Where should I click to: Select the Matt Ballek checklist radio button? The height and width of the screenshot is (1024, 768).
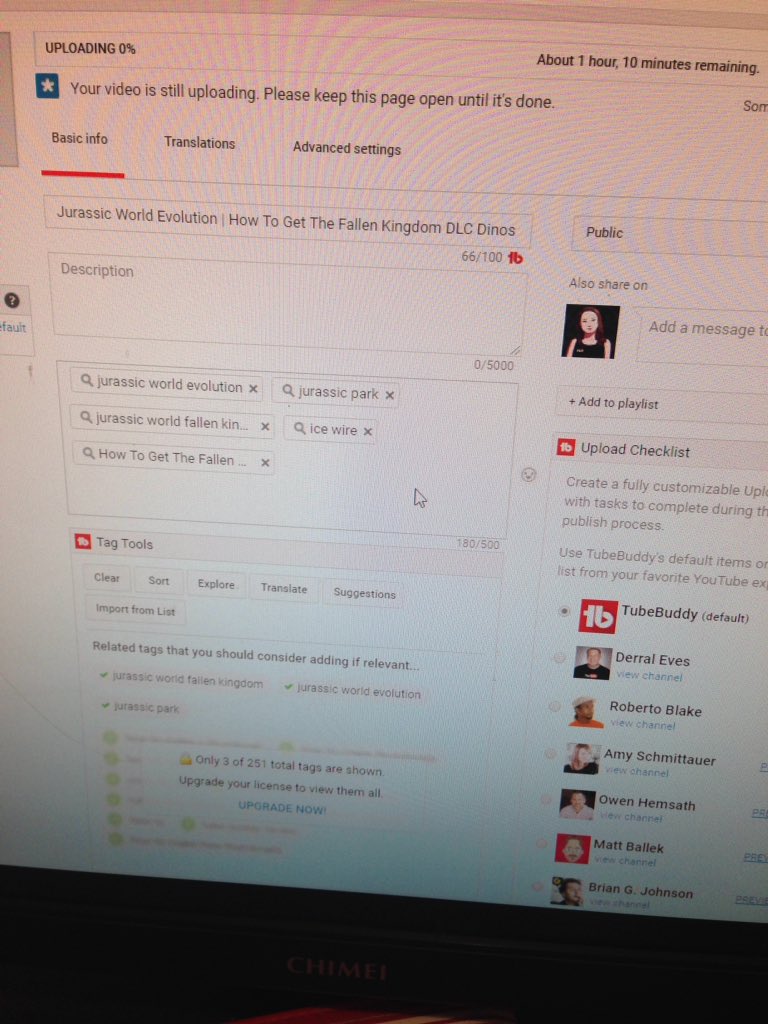pos(541,844)
